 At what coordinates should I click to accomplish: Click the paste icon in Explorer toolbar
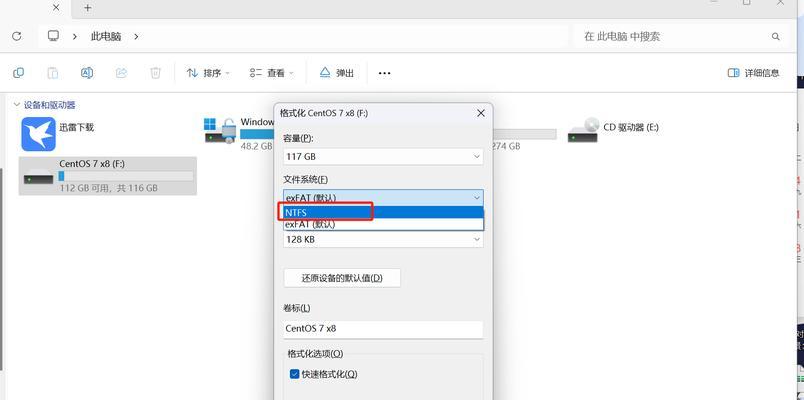(53, 73)
